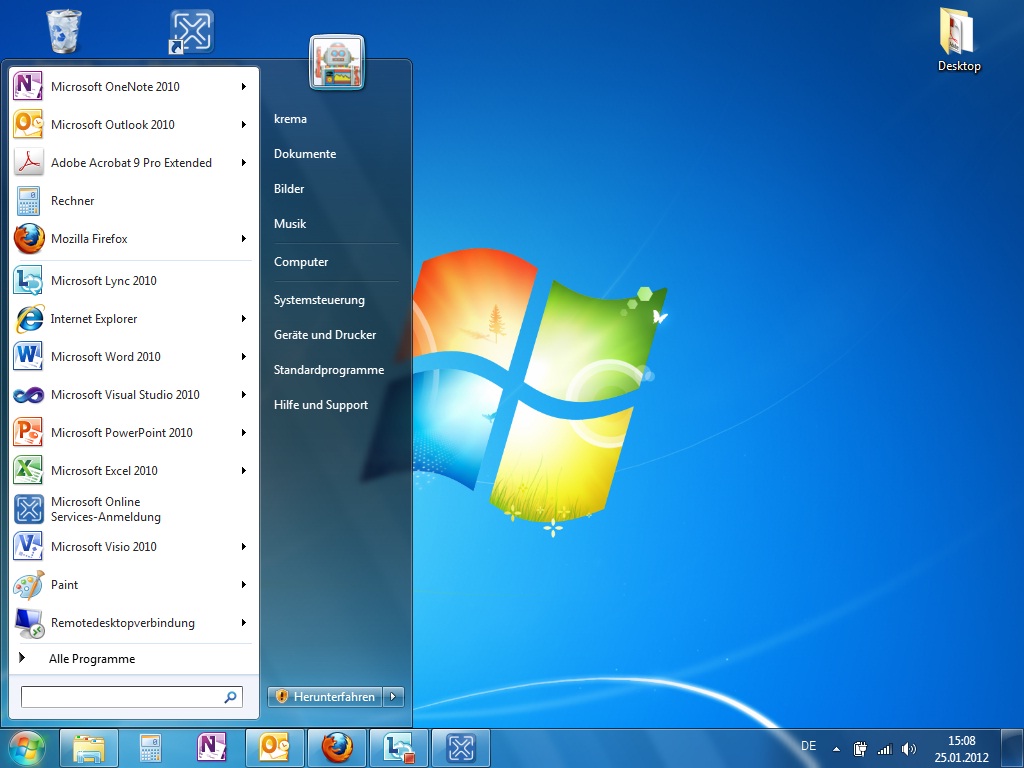Select Geräte und Drucker
Image resolution: width=1024 pixels, height=768 pixels.
[x=325, y=335]
